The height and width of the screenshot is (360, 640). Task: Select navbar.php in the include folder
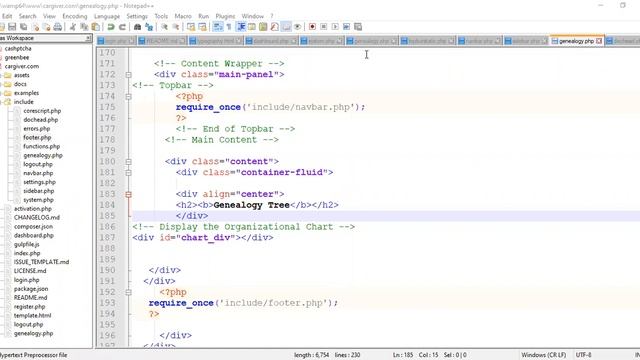[x=38, y=173]
